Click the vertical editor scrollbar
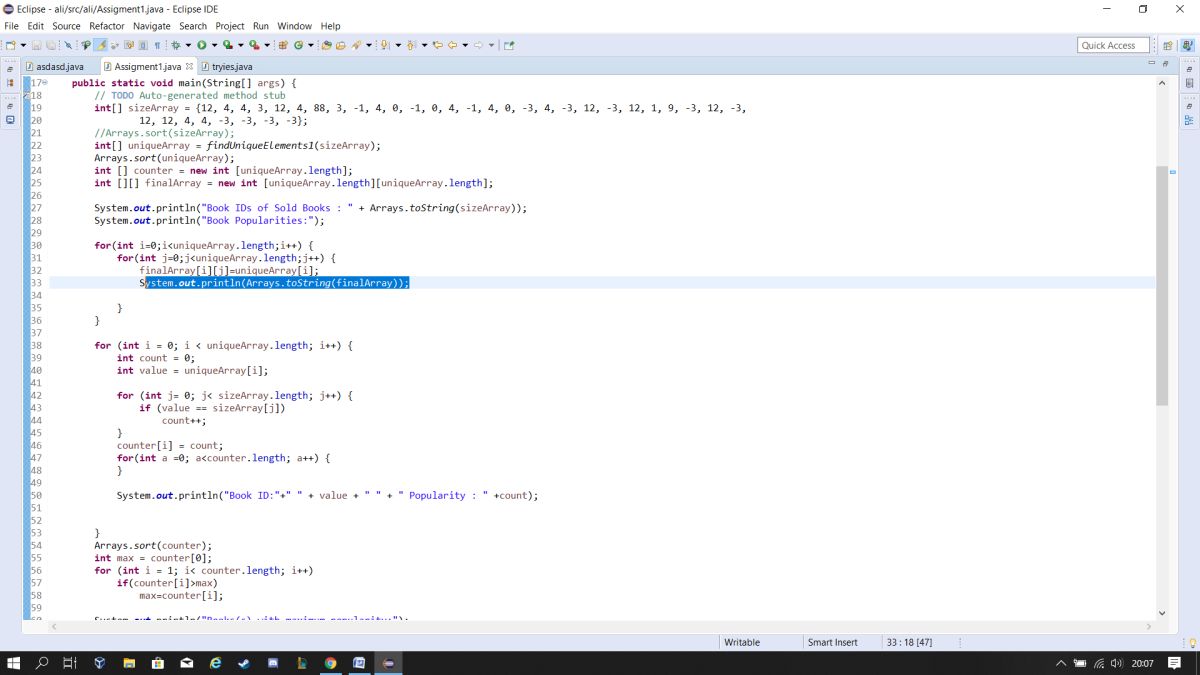The width and height of the screenshot is (1200, 675). point(1161,286)
